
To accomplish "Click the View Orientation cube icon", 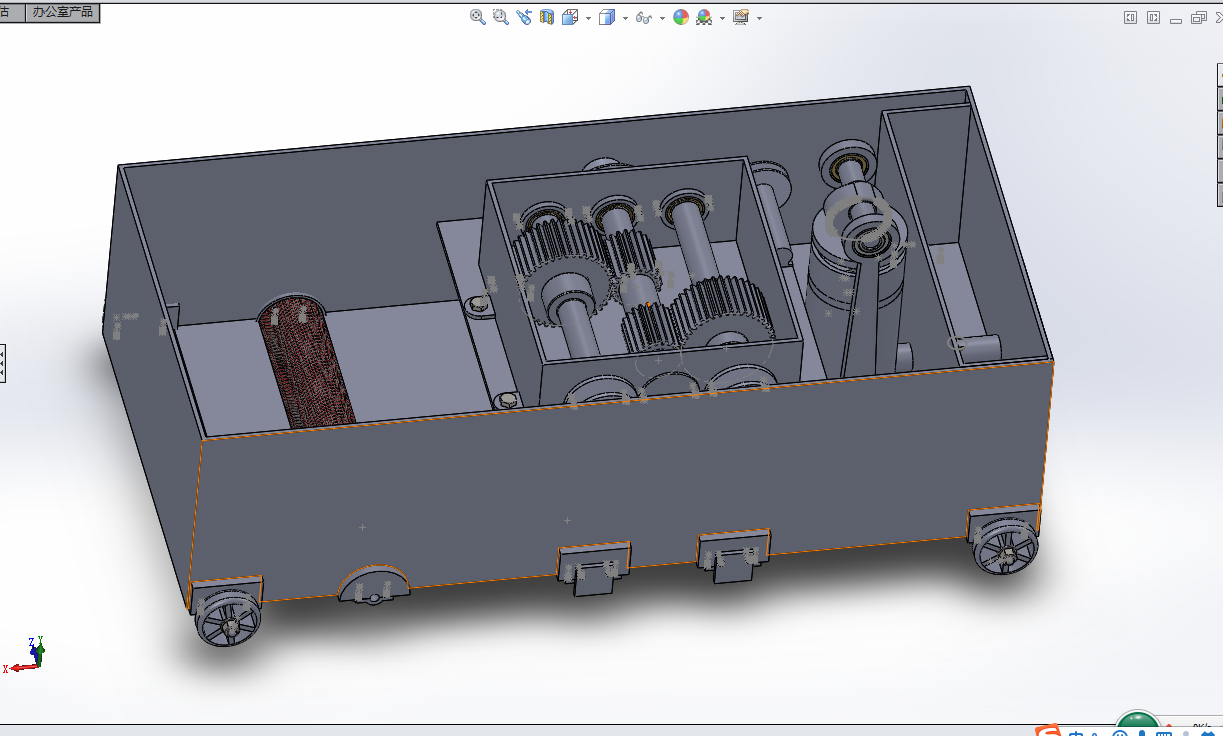I will click(570, 17).
